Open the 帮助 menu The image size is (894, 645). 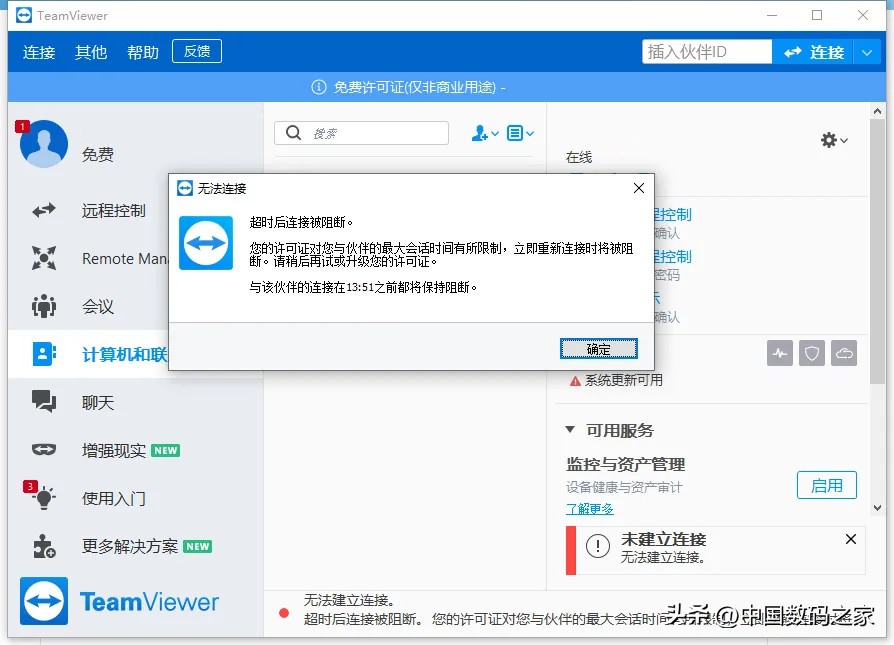[142, 52]
